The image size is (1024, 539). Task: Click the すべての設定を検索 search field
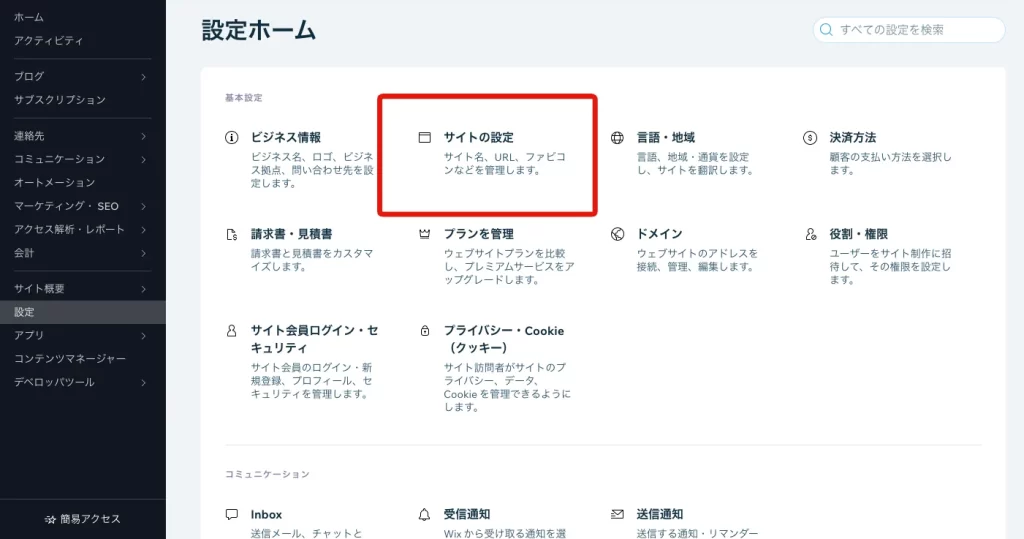(908, 30)
